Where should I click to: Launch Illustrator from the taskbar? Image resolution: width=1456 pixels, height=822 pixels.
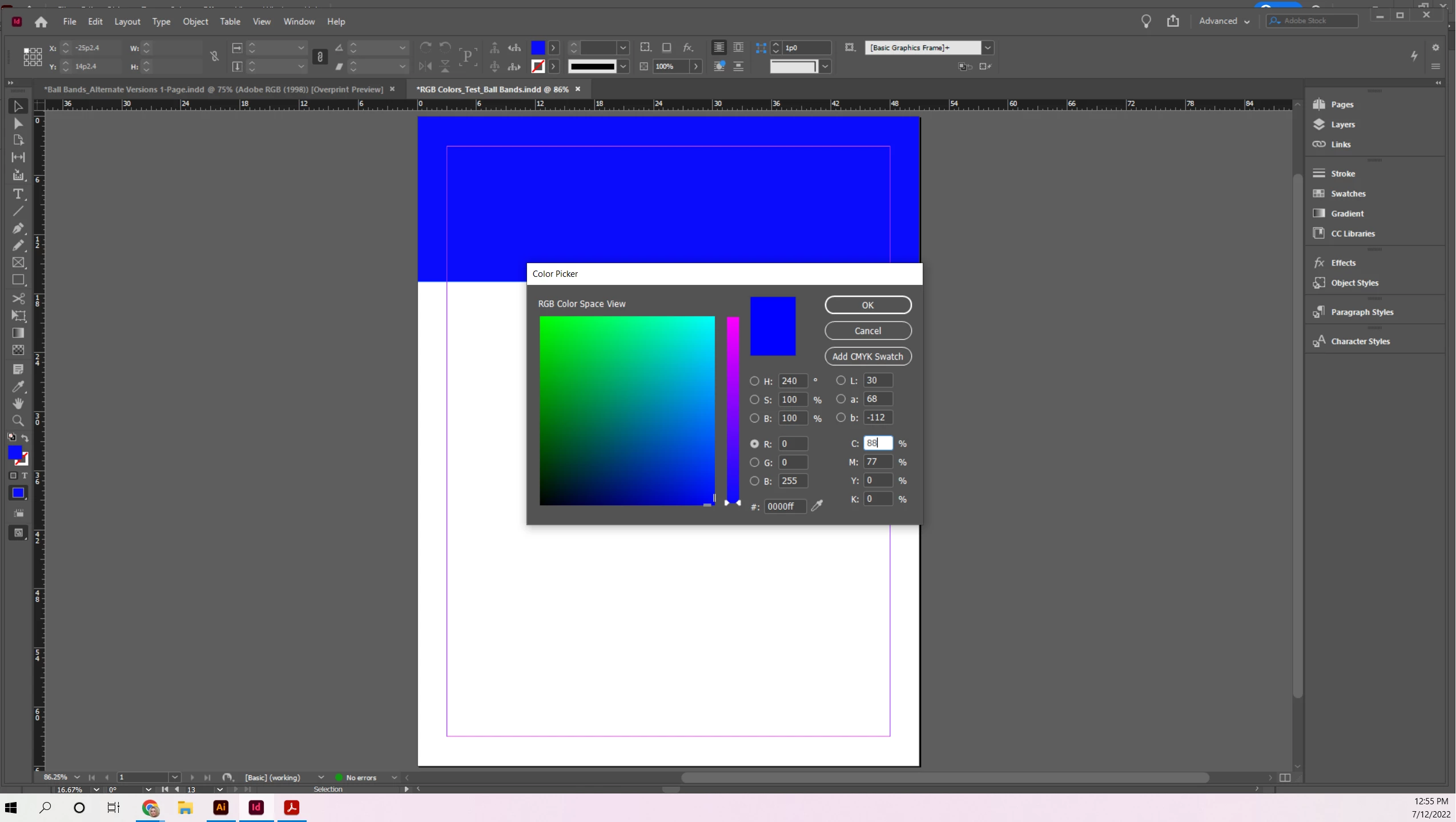point(221,807)
